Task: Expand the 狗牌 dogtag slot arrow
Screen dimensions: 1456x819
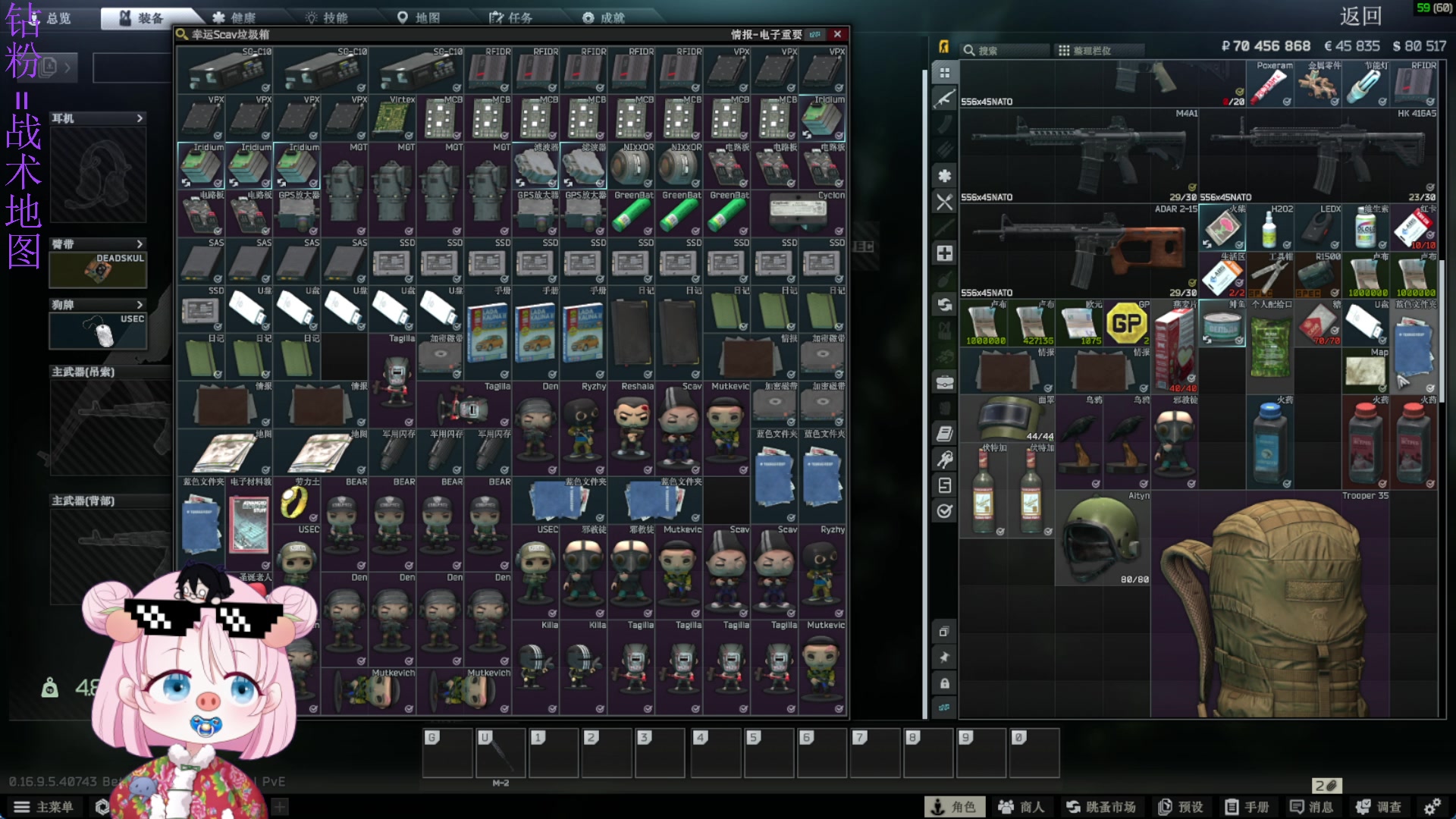Action: [x=140, y=305]
